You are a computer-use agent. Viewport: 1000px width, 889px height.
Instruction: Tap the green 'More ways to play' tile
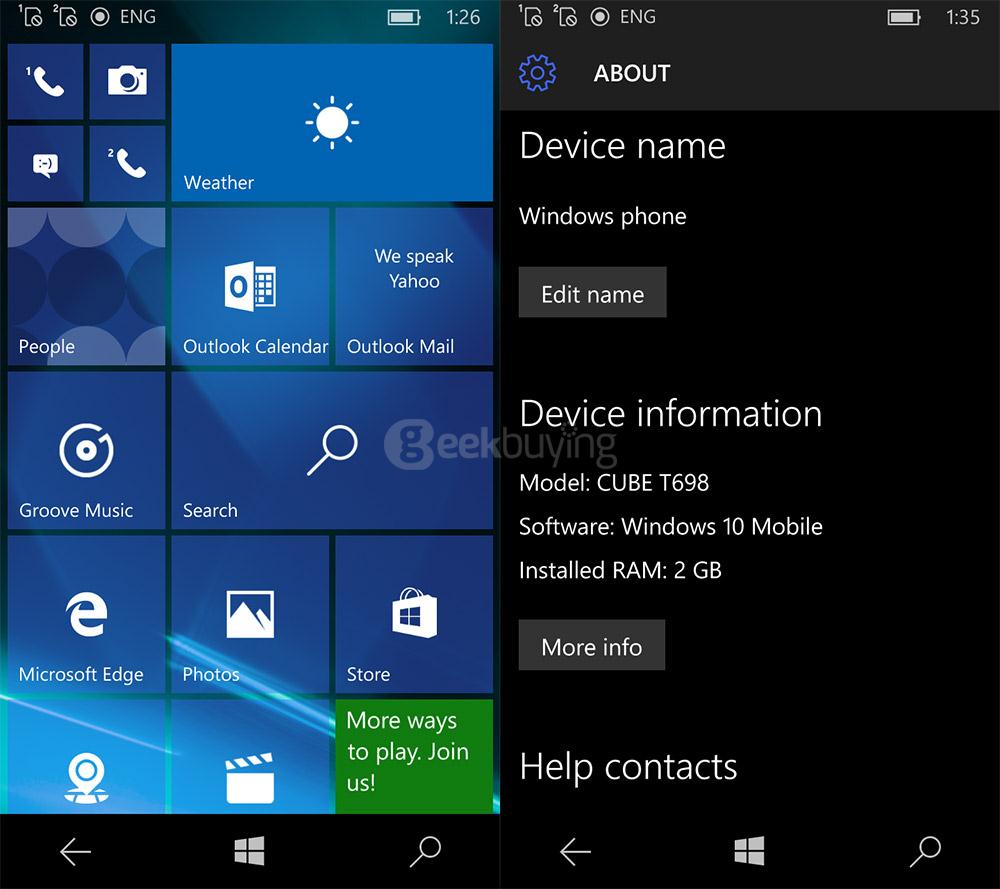[x=414, y=755]
